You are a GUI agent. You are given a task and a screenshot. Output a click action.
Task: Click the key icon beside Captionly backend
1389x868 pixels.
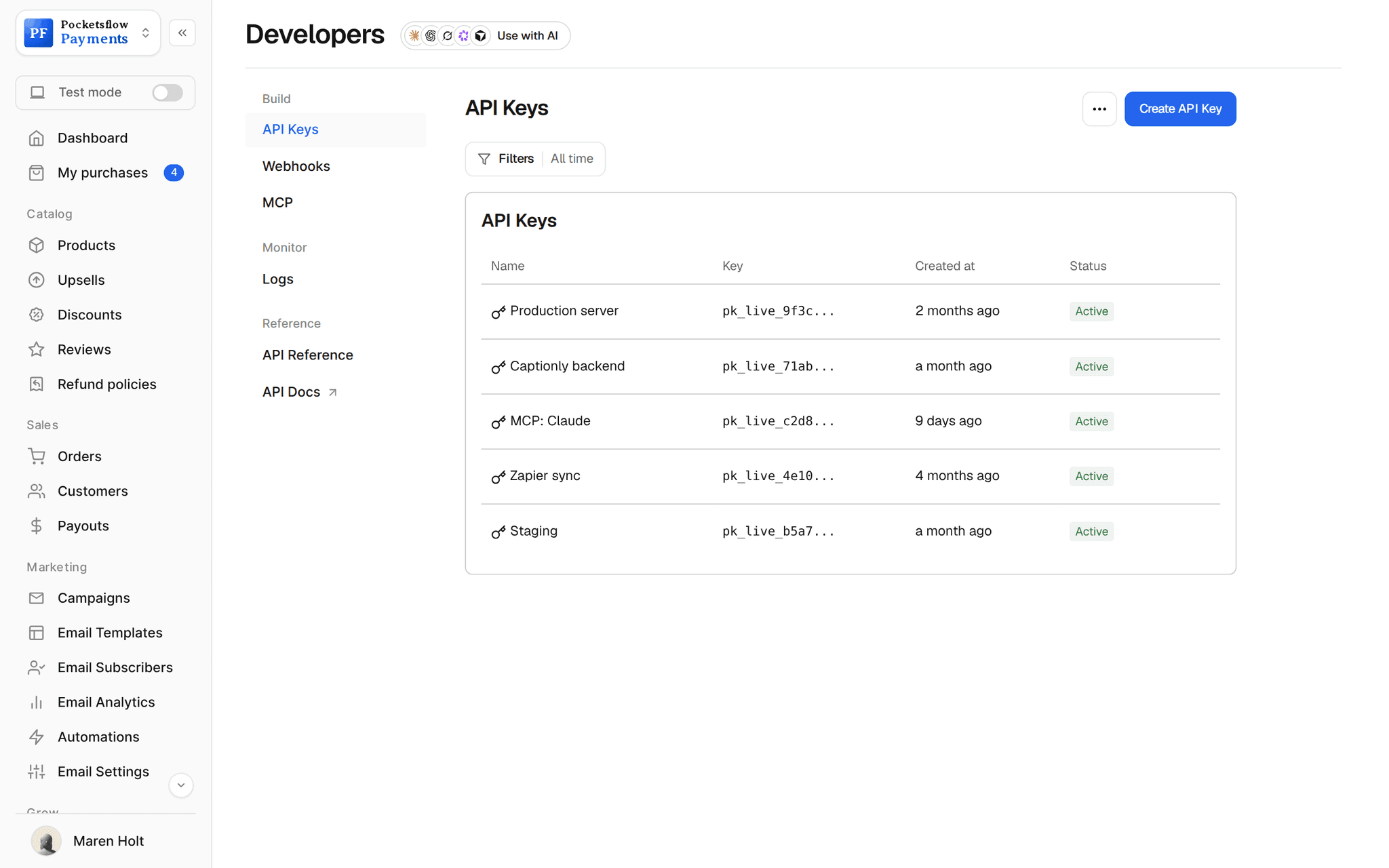[x=498, y=367]
